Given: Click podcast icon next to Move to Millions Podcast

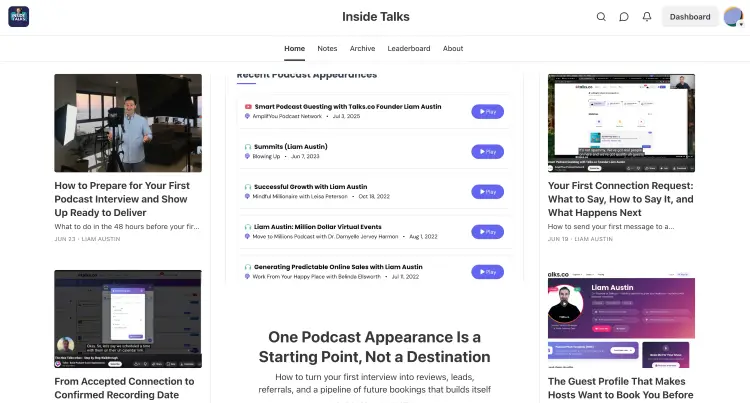Looking at the screenshot, I should [247, 237].
